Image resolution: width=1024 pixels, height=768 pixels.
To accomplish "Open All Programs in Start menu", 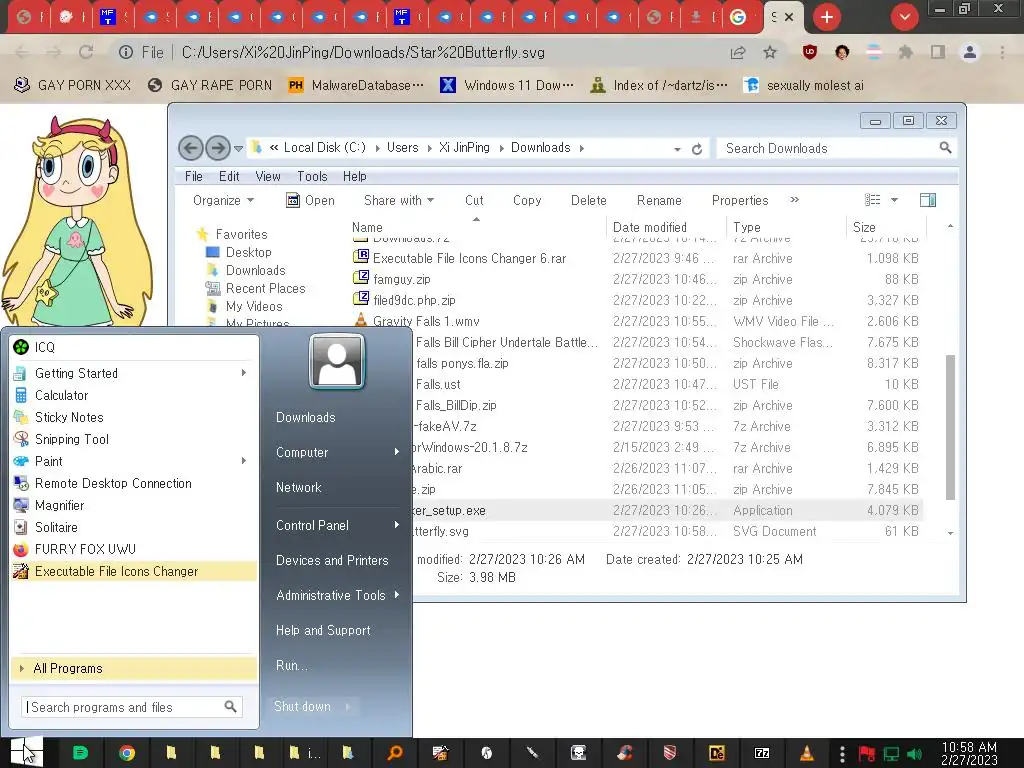I will [x=134, y=668].
